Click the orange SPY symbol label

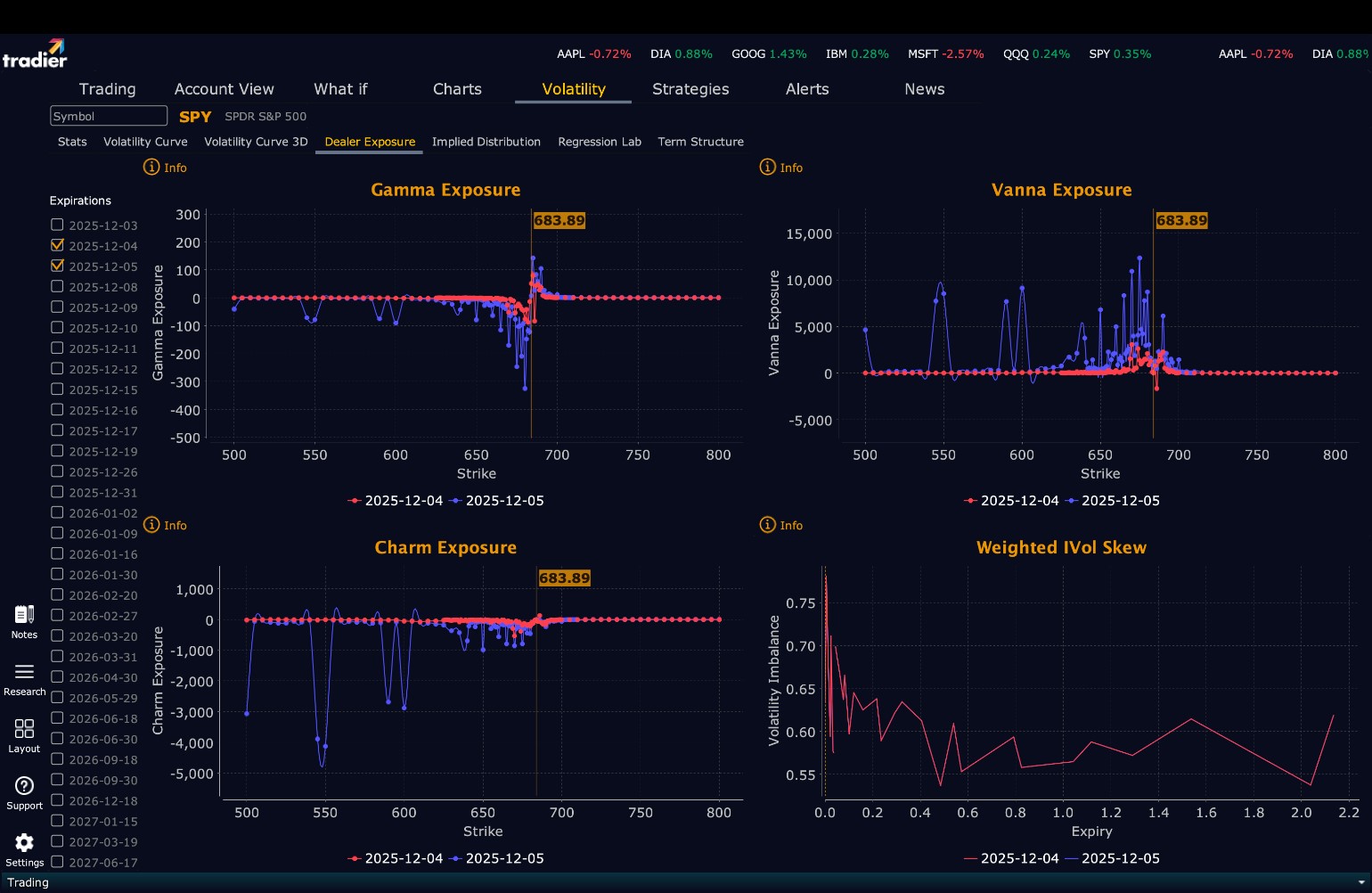point(195,117)
